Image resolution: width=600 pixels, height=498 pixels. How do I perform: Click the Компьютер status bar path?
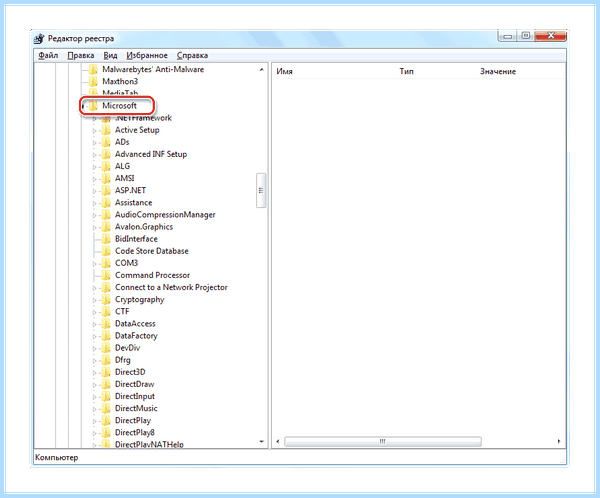[57, 457]
